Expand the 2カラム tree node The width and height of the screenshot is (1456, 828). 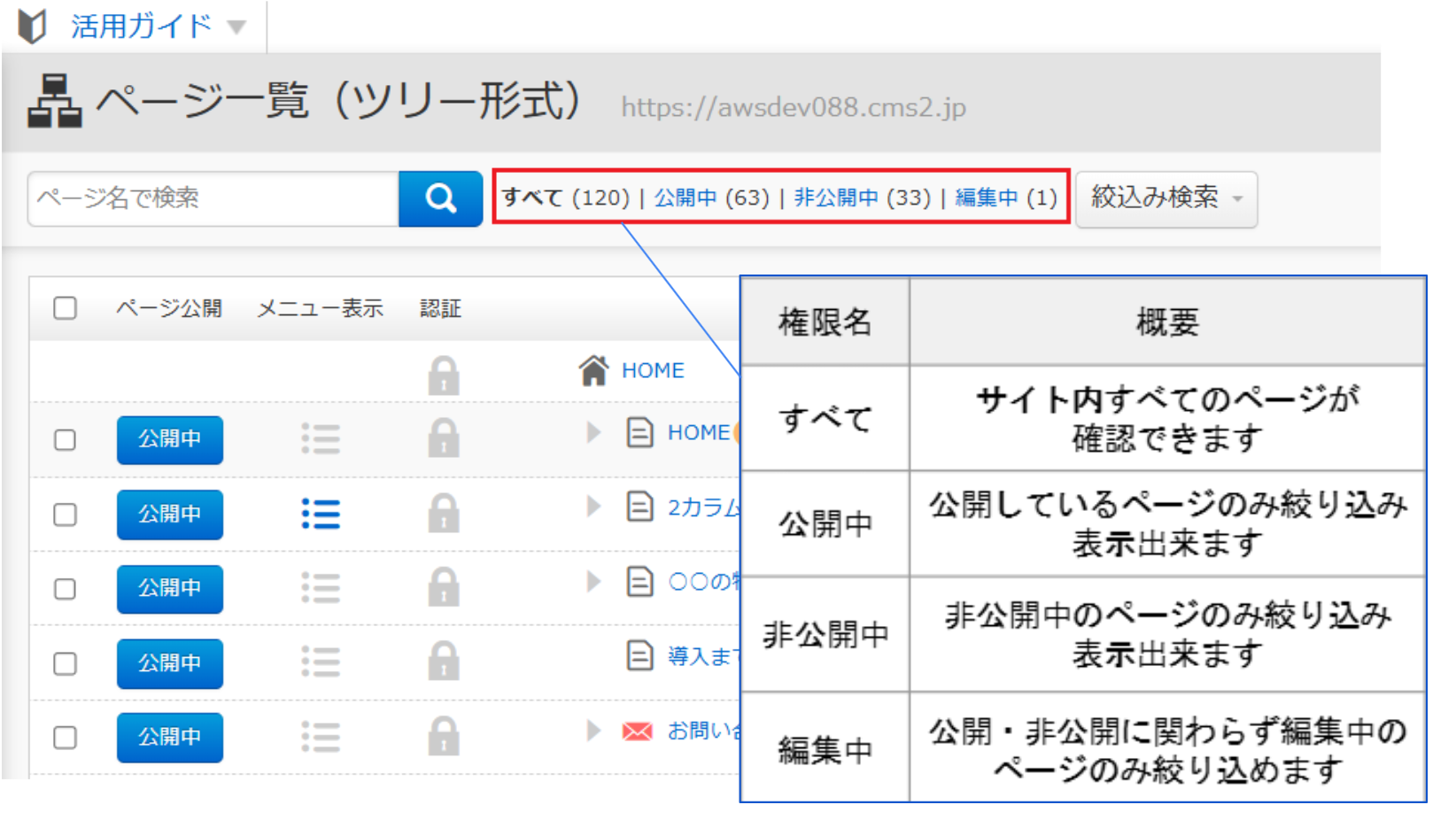593,507
